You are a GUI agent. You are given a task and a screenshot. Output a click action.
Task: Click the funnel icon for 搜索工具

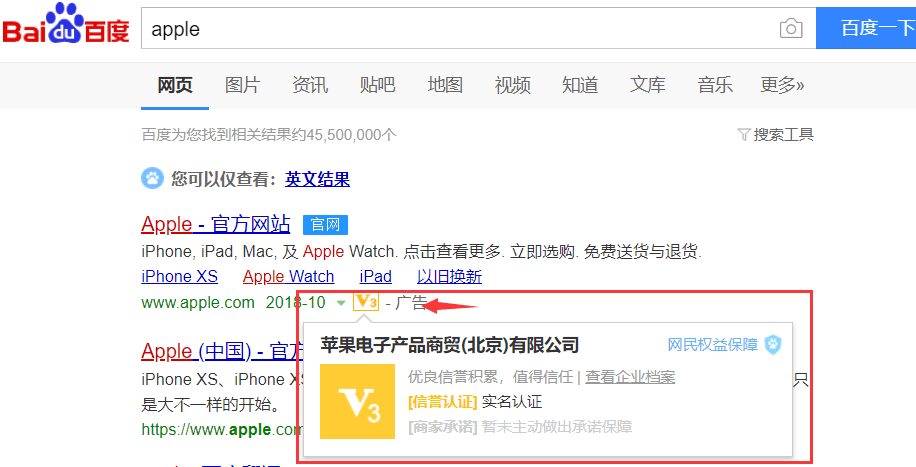point(744,135)
